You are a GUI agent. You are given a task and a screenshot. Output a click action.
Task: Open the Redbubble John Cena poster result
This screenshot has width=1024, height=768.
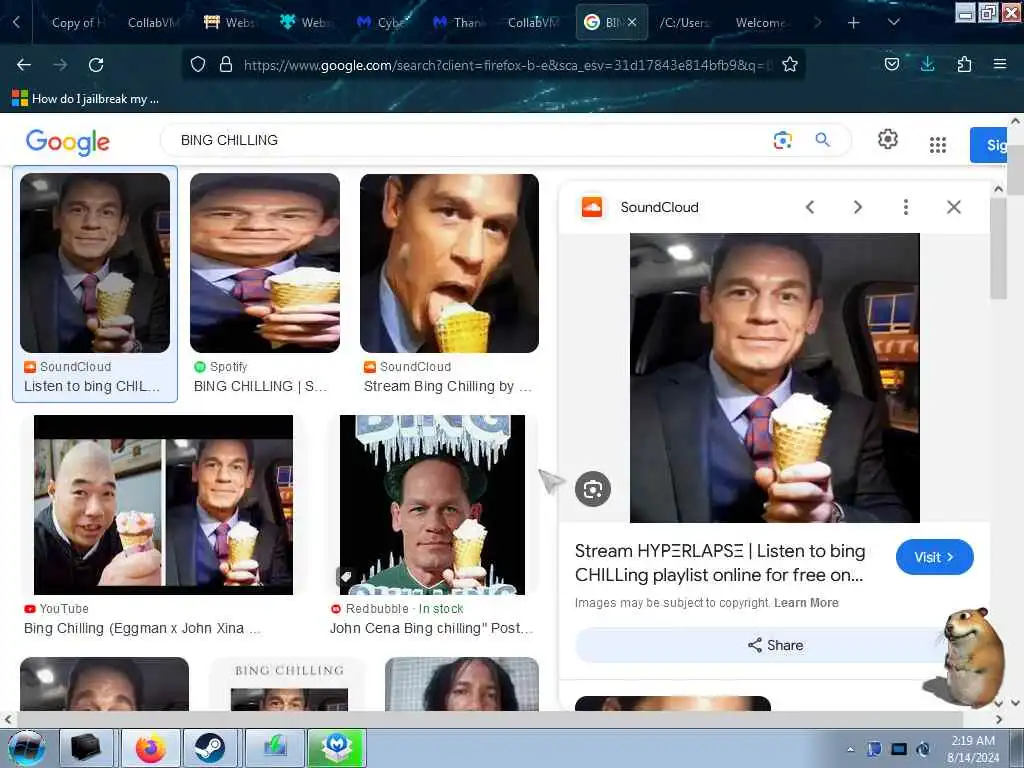point(432,526)
